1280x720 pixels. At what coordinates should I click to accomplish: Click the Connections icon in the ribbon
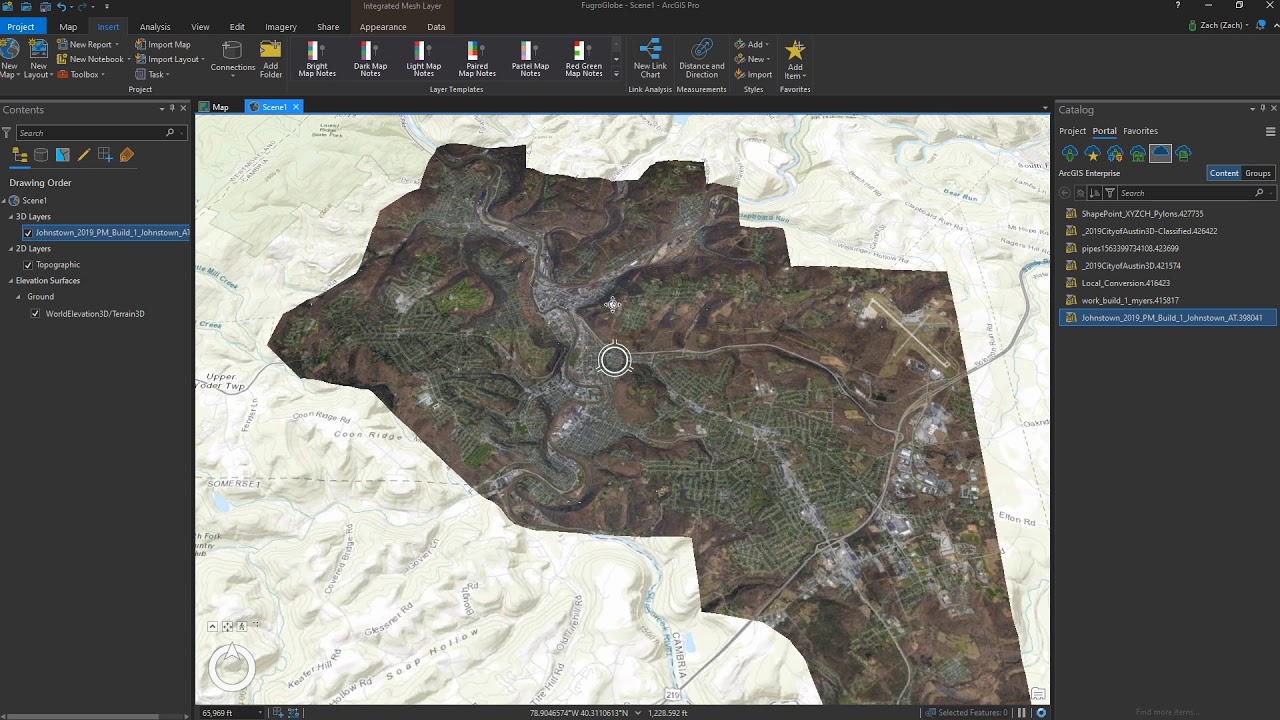232,56
